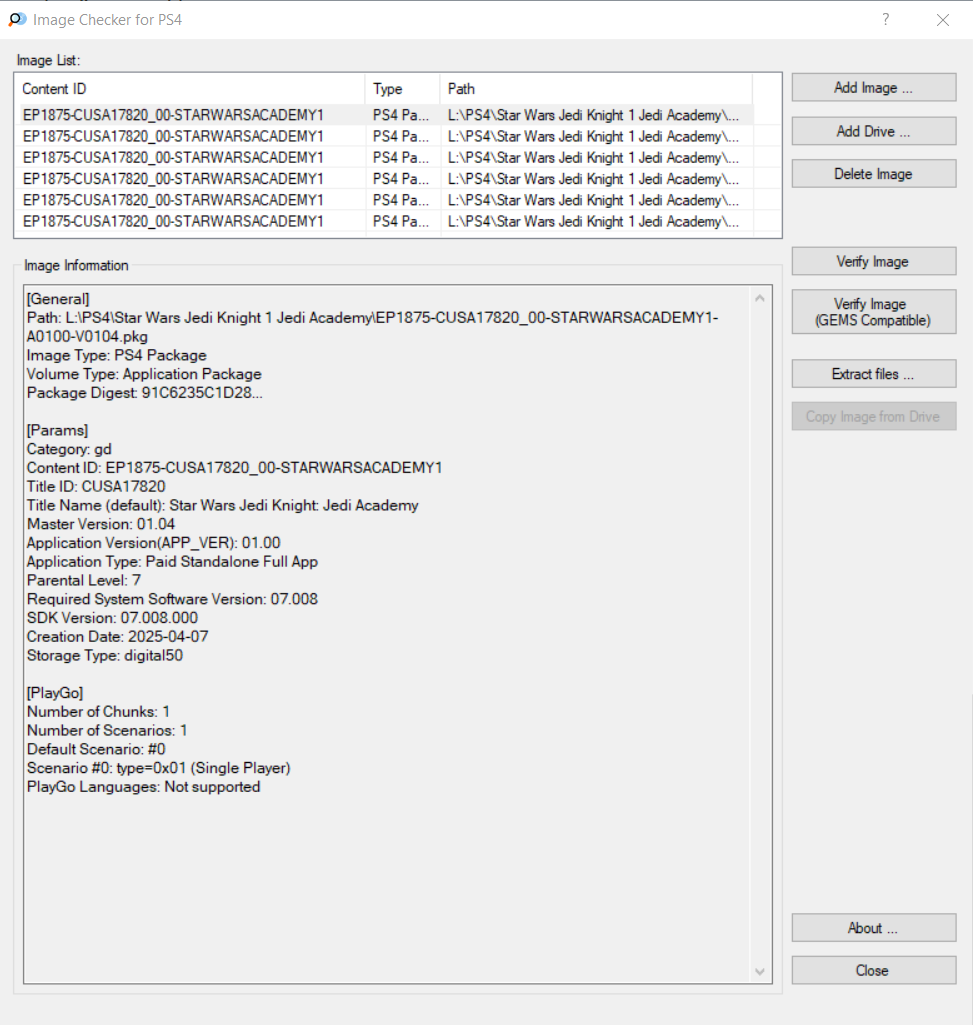Remove the entry using Delete Image
Image resolution: width=973 pixels, height=1025 pixels.
coord(874,174)
